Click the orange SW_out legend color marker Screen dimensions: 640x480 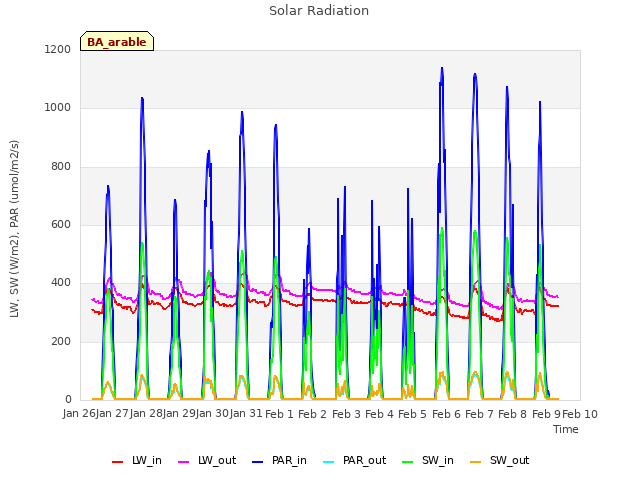[x=475, y=462]
